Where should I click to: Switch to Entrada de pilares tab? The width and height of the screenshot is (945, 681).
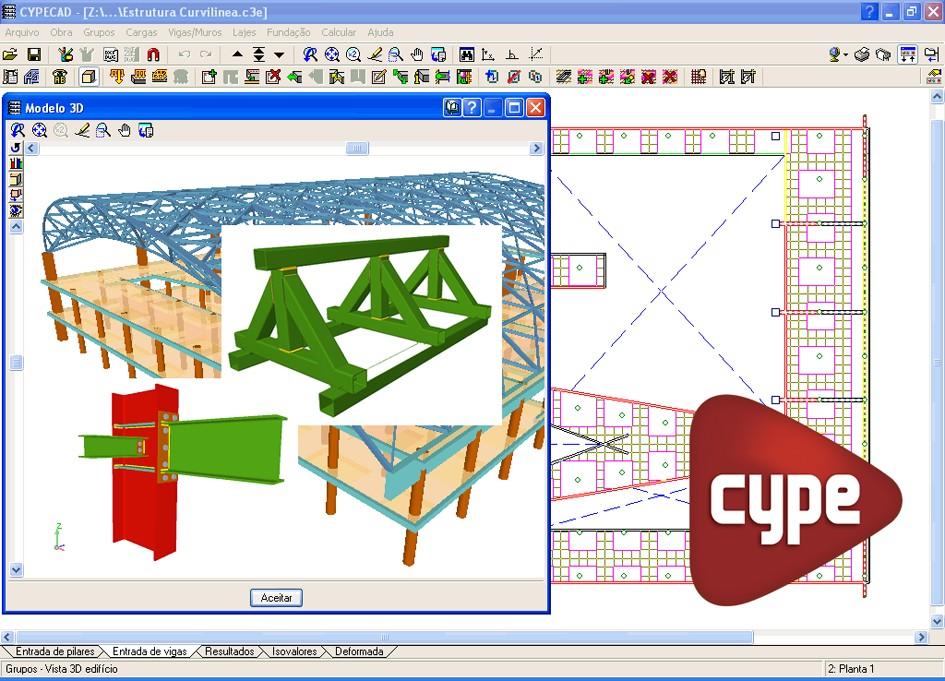tap(54, 651)
